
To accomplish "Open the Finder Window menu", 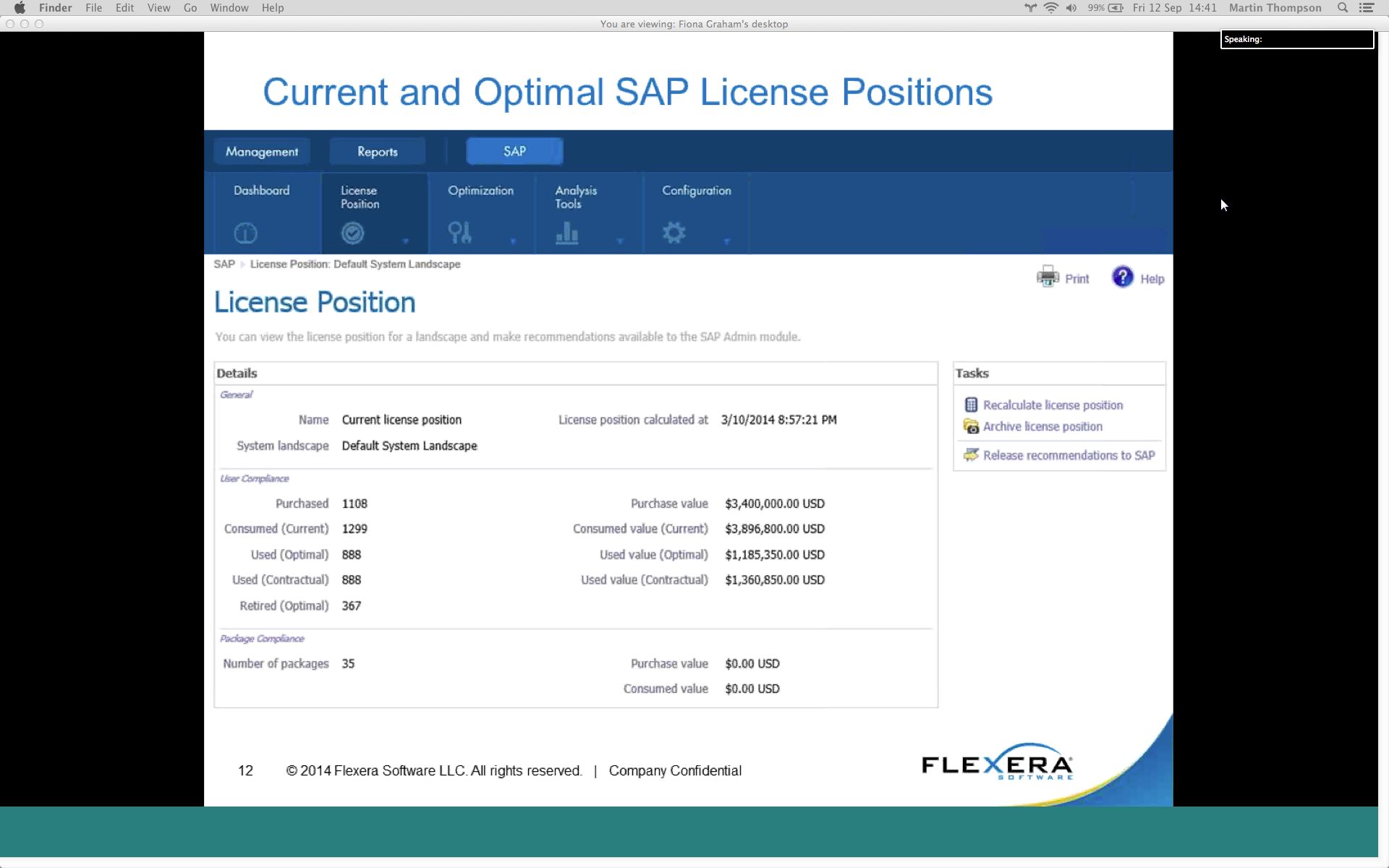I will coord(229,8).
